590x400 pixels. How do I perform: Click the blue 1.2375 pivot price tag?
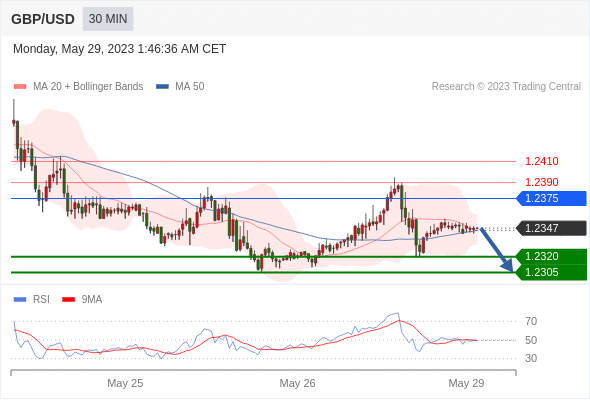coord(551,198)
